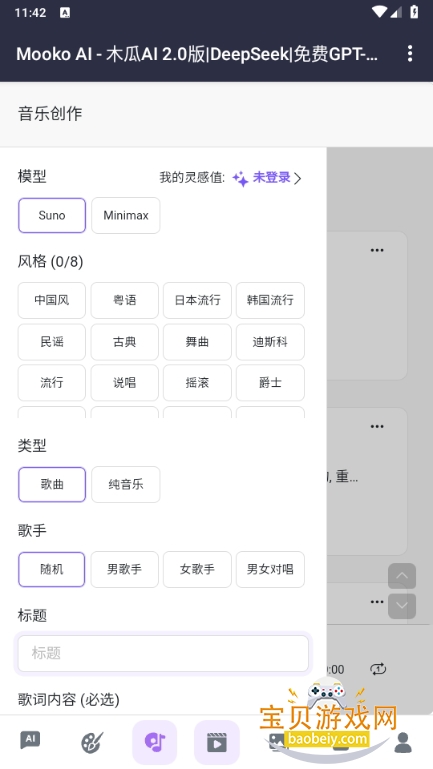This screenshot has width=433, height=769.
Task: Toggle 日本流行 style tag
Action: click(x=197, y=300)
